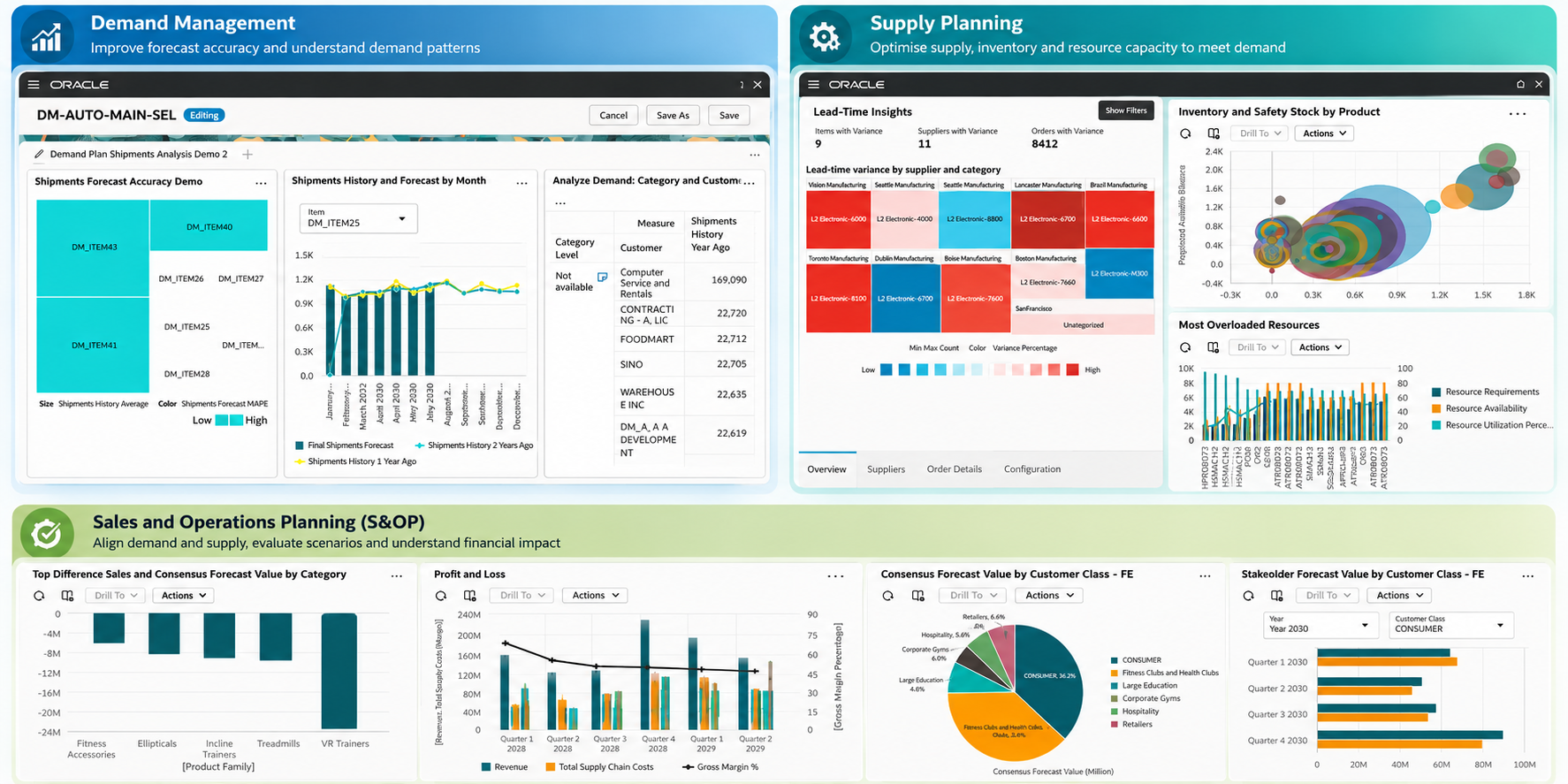Click the icon left of Drill To in Most Overloaded Resources
The width and height of the screenshot is (1568, 784).
(x=1213, y=347)
